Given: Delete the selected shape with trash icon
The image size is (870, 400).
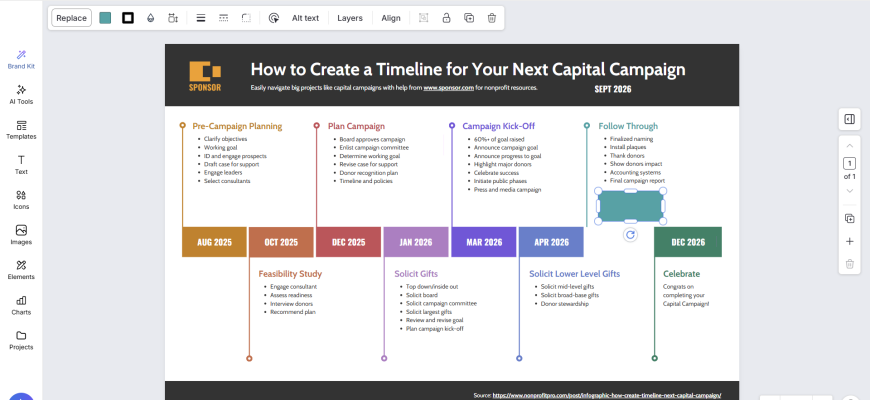Looking at the screenshot, I should [491, 18].
